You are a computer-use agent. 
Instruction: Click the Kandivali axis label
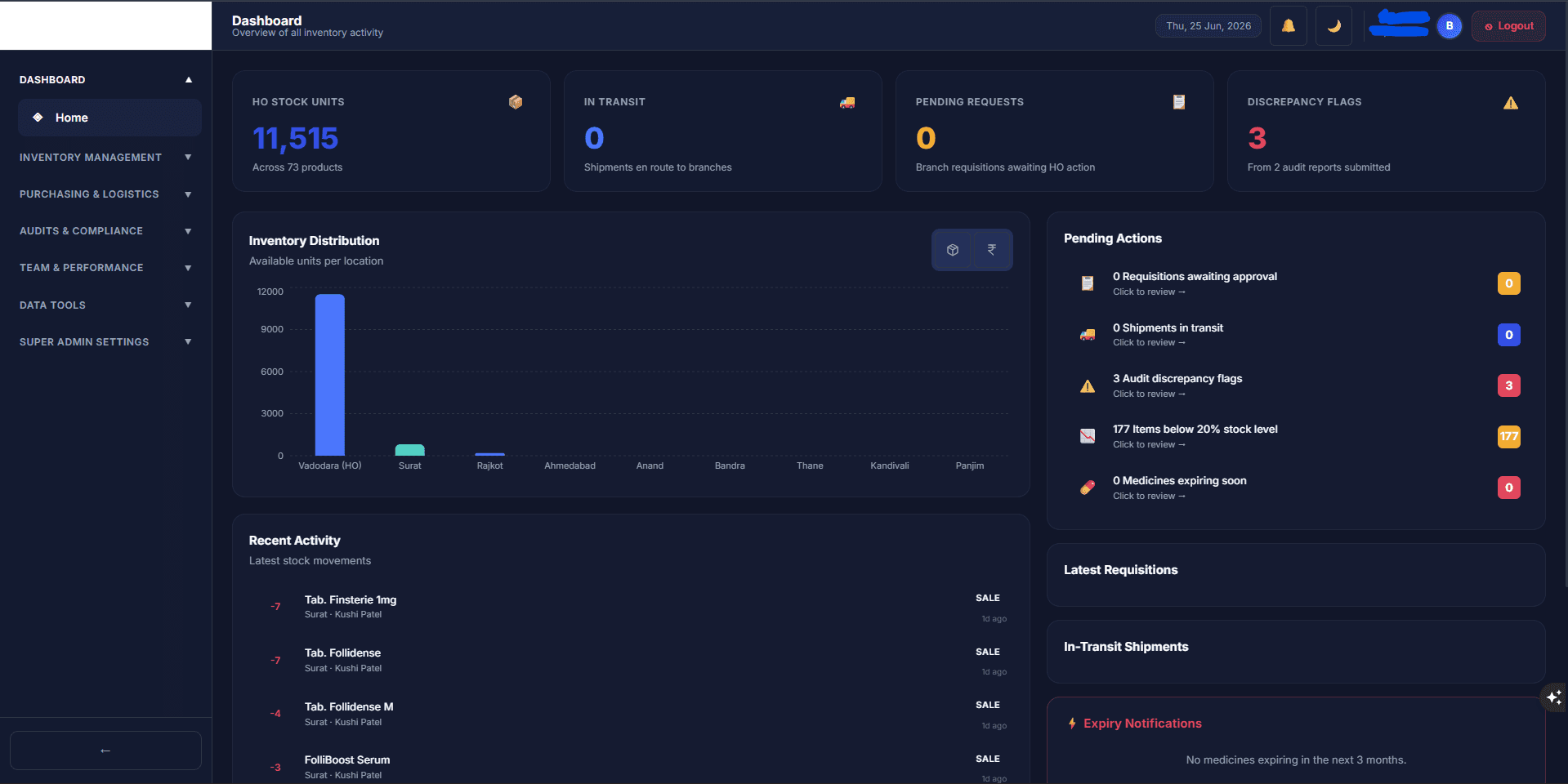pos(890,465)
